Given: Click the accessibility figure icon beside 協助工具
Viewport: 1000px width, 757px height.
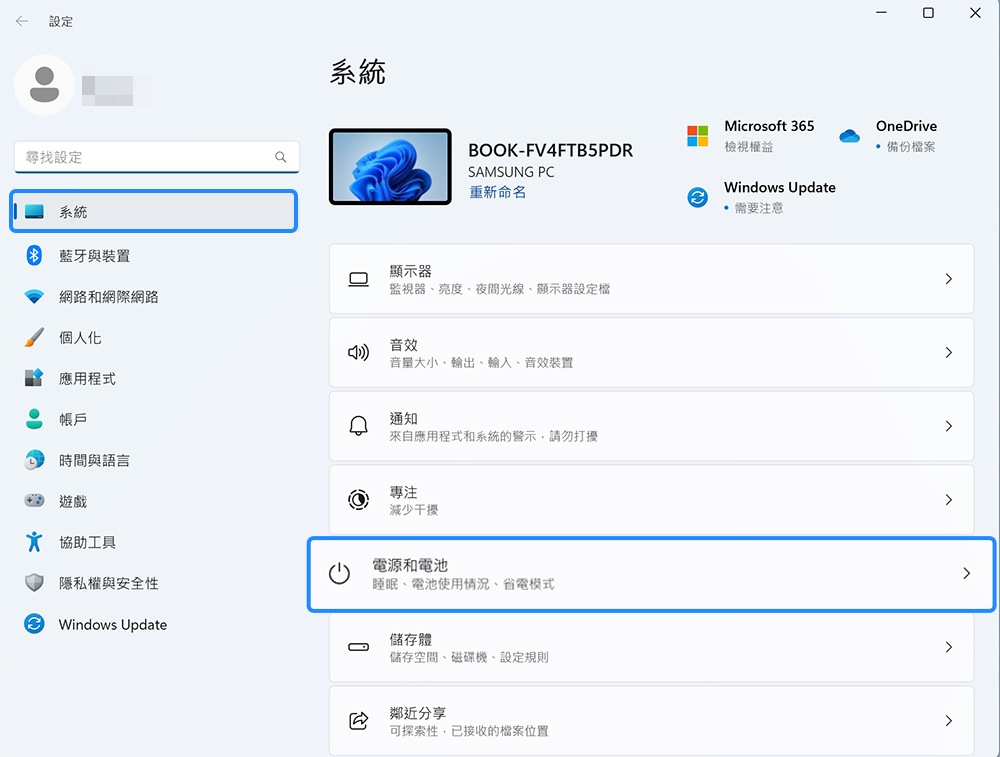Looking at the screenshot, I should [x=34, y=541].
